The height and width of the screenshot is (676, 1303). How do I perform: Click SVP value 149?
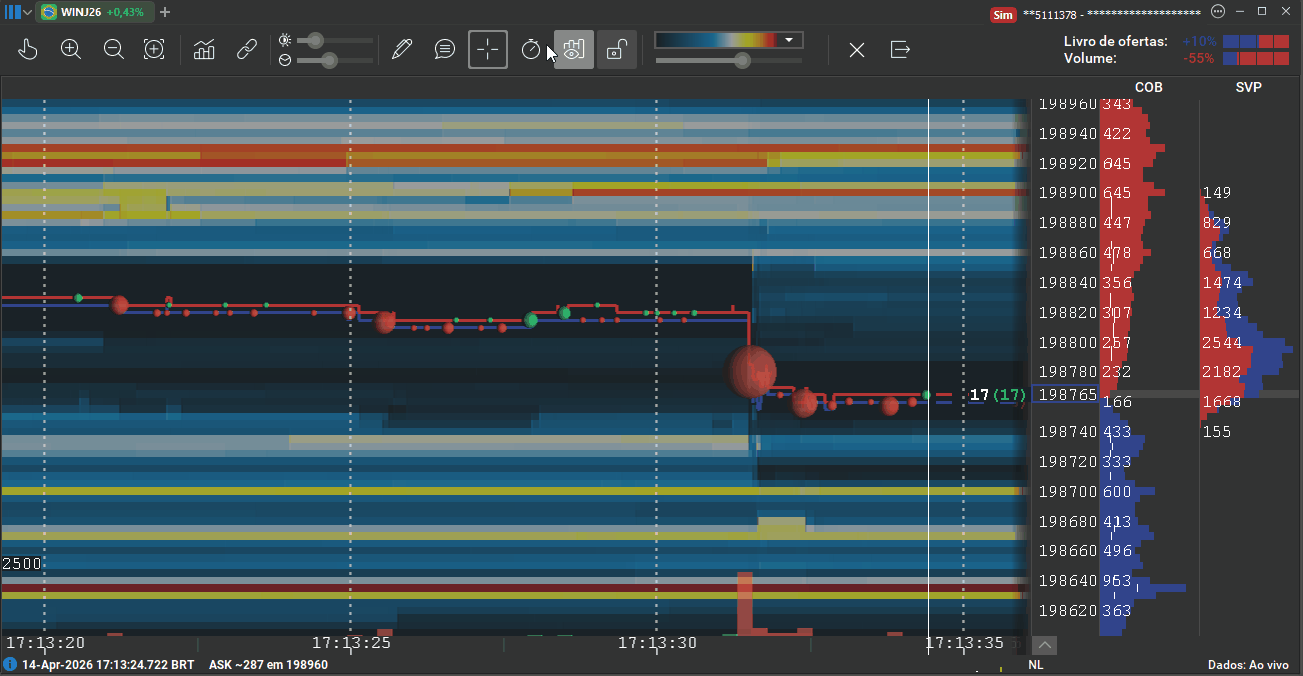1217,193
